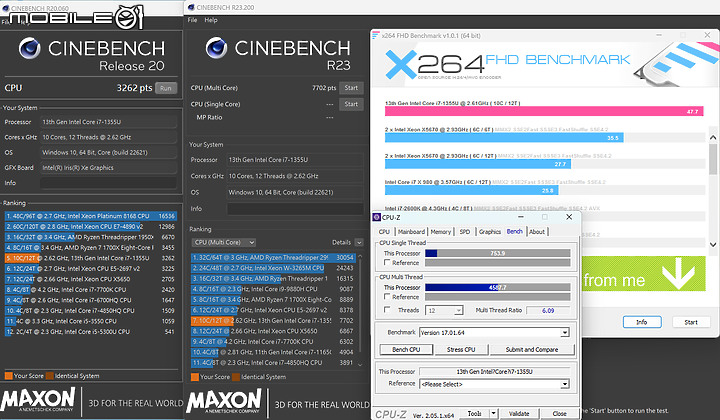The width and height of the screenshot is (720, 420).
Task: Open the File menu in Cinebench R23
Action: point(192,20)
